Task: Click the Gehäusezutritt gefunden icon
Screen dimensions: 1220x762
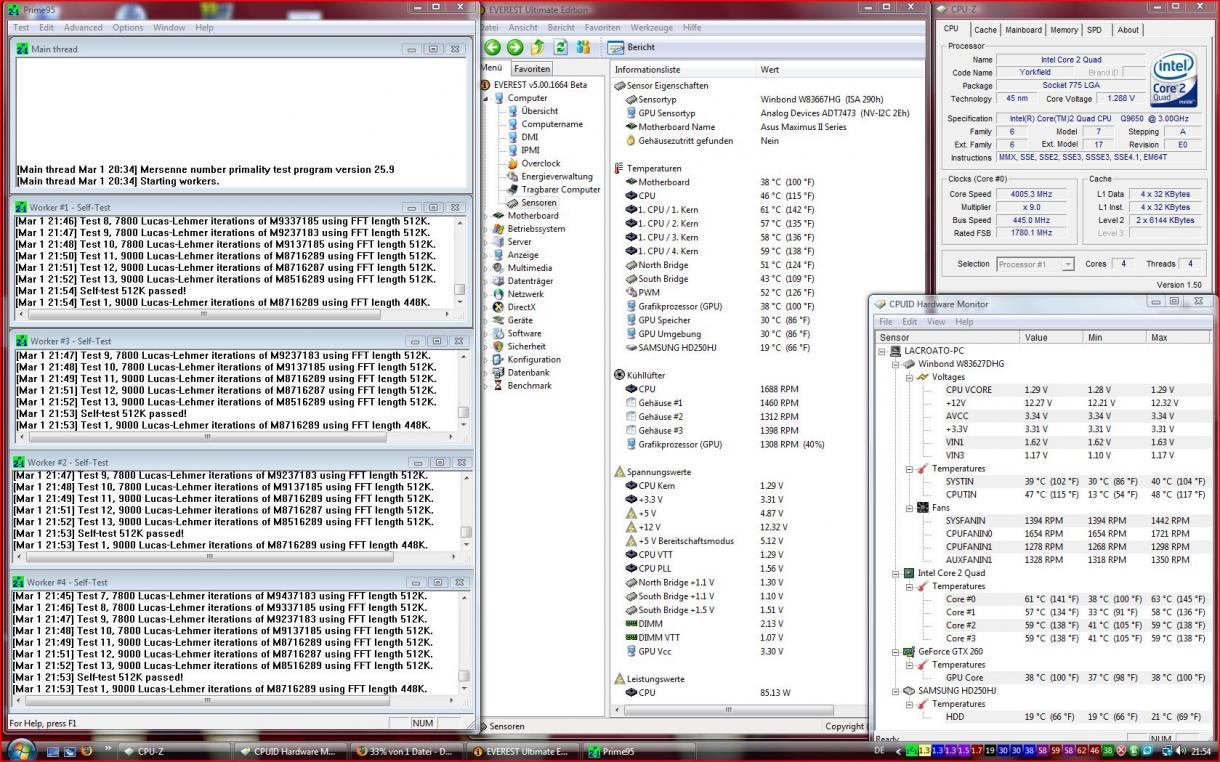Action: coord(631,141)
